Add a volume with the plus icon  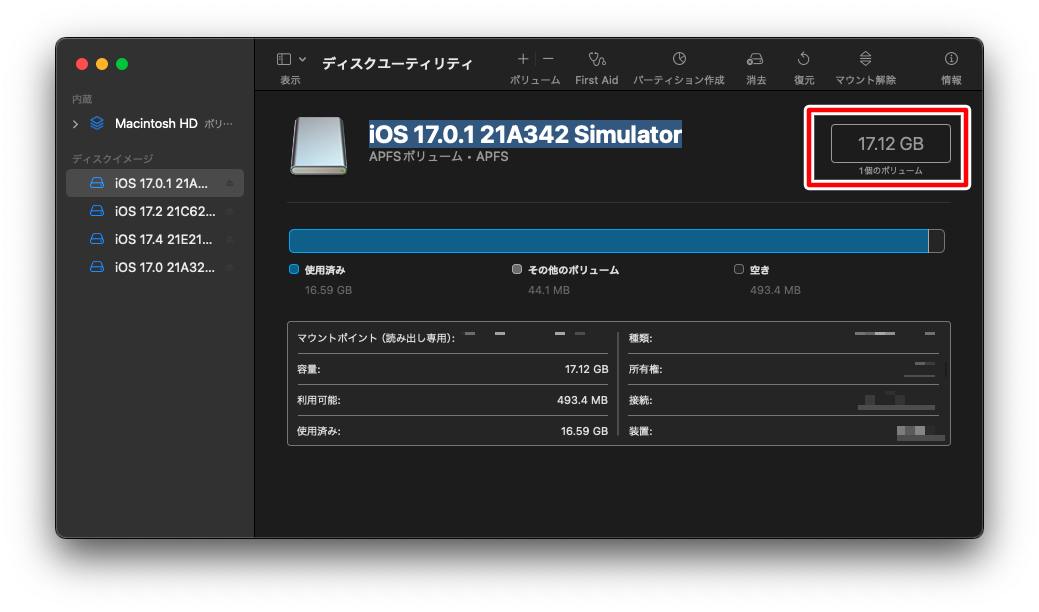[x=523, y=59]
